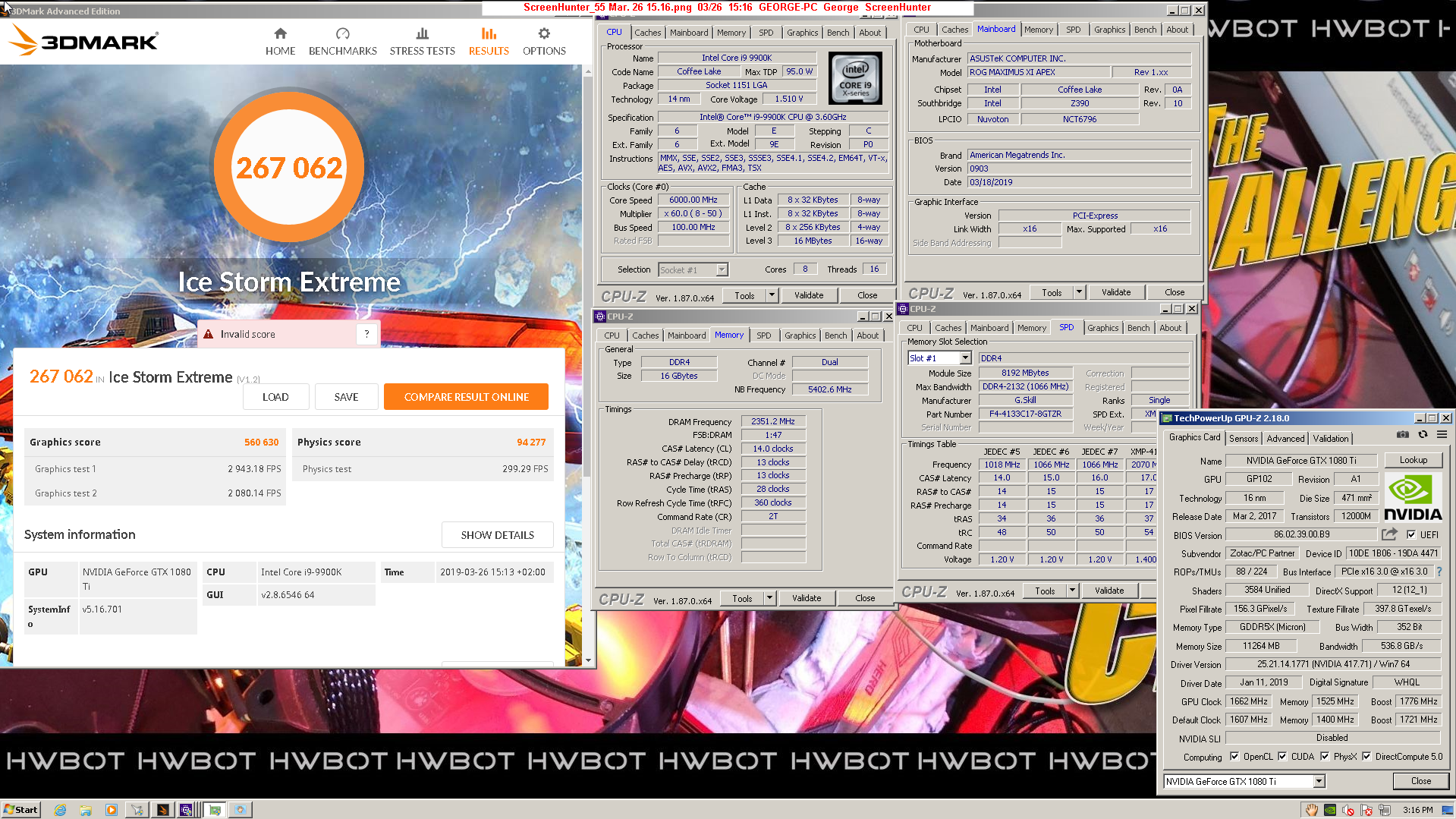This screenshot has height=819, width=1456.
Task: Open the Stress Tests section in 3DMark
Action: 422,42
